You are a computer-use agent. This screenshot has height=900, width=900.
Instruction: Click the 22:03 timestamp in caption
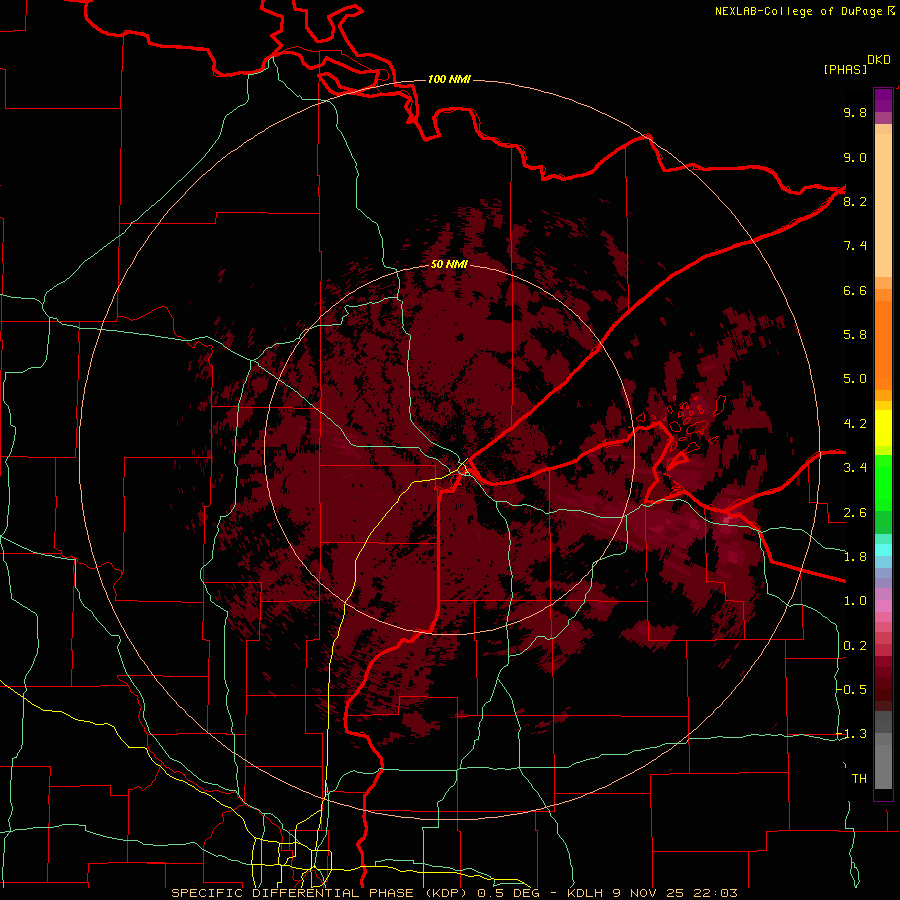click(716, 893)
